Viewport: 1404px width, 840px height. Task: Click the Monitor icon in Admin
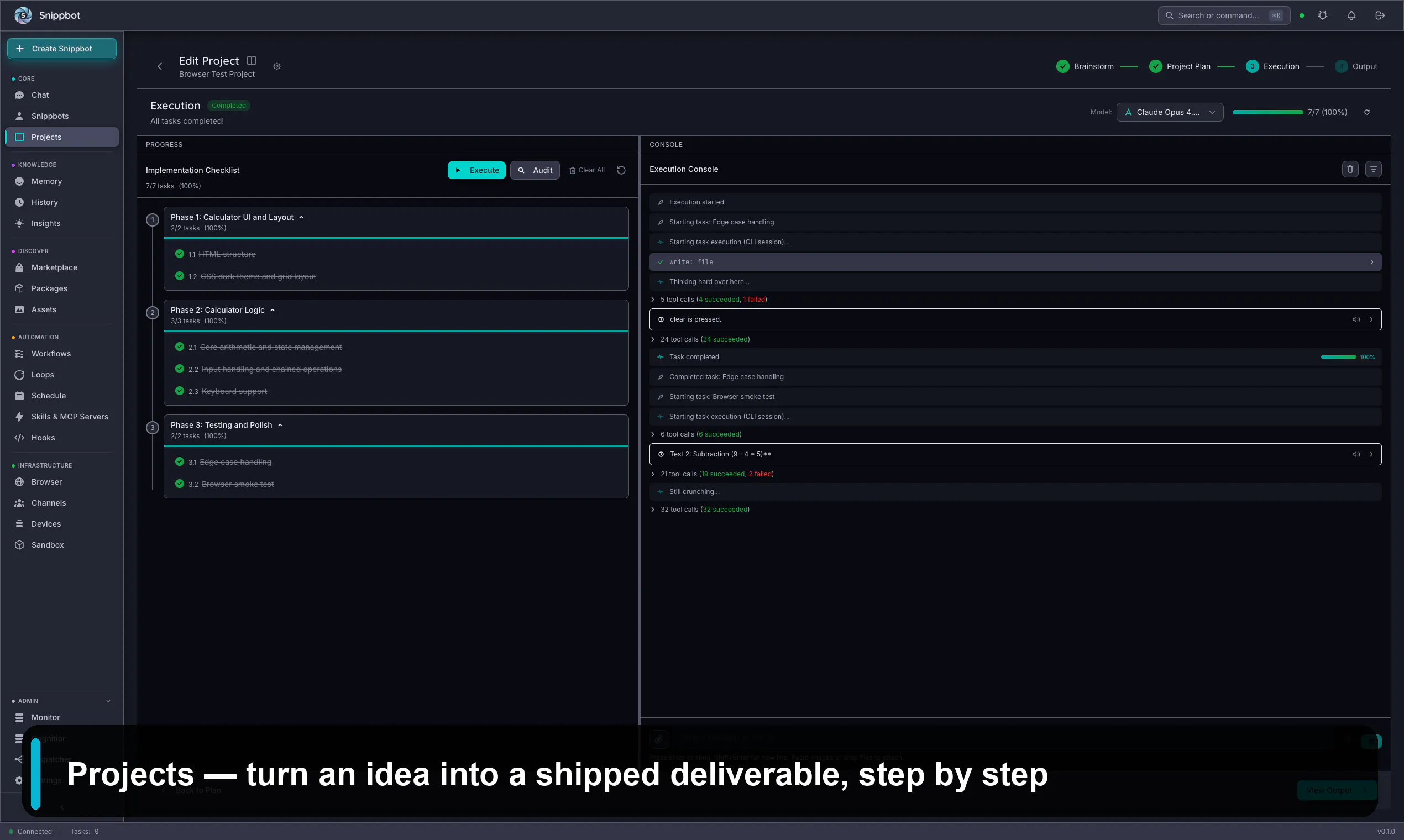click(x=19, y=717)
